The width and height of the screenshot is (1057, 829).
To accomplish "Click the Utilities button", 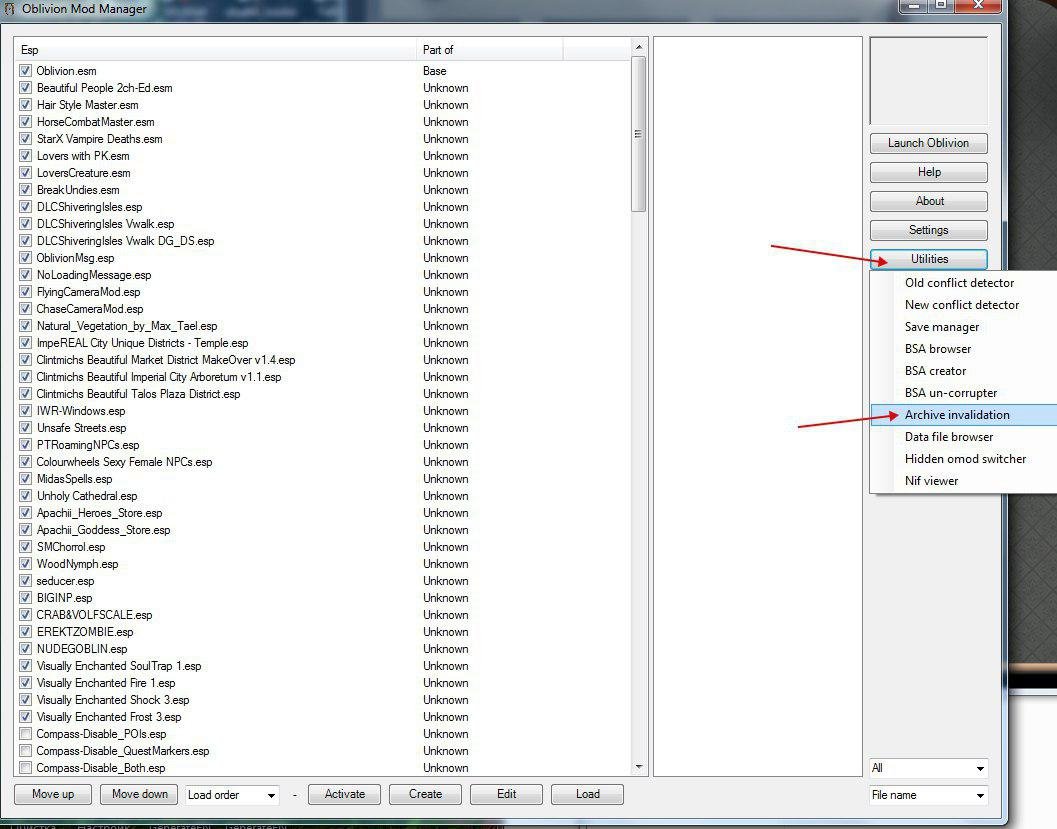I will tap(929, 259).
